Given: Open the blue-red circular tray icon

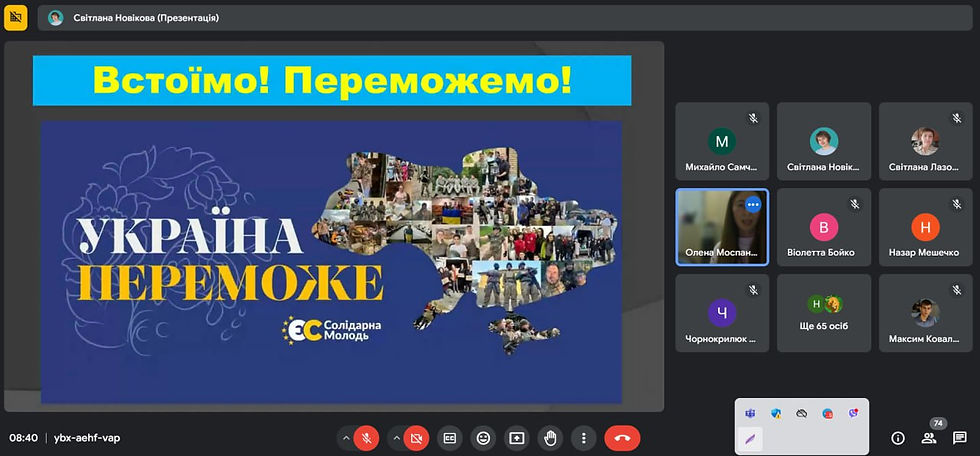Looking at the screenshot, I should point(828,414).
